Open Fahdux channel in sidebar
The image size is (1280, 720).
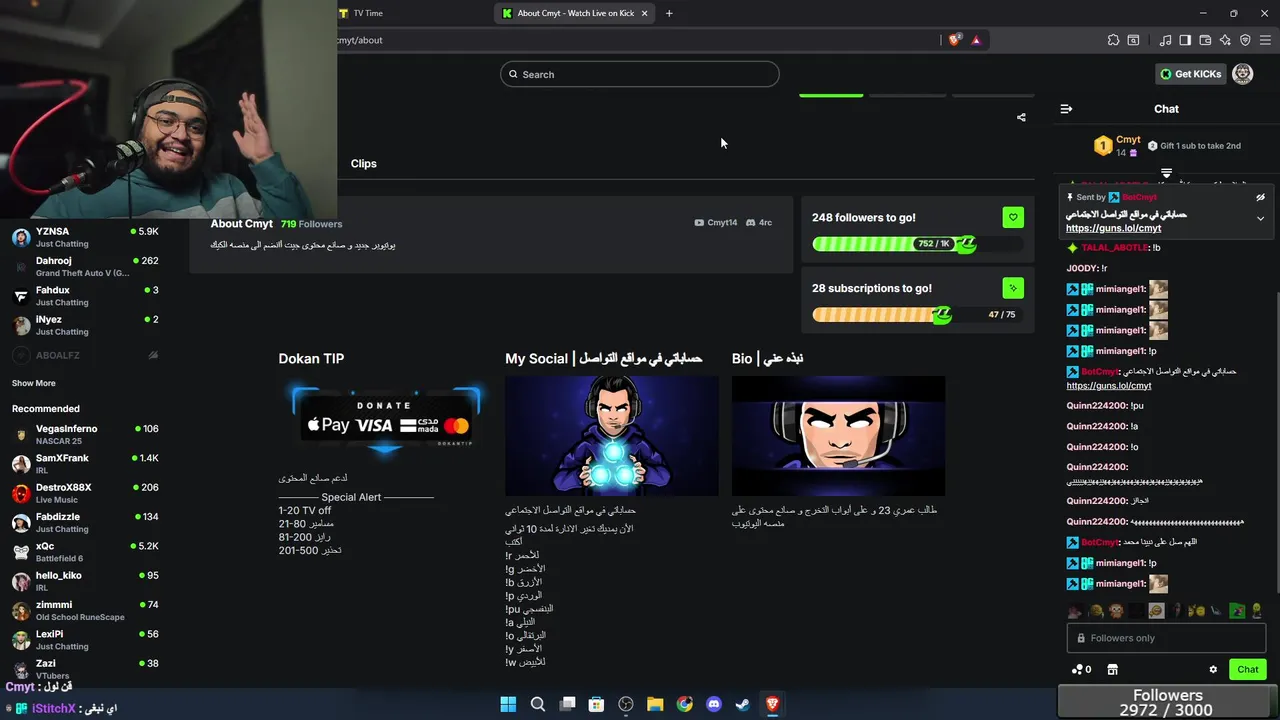[x=85, y=296]
